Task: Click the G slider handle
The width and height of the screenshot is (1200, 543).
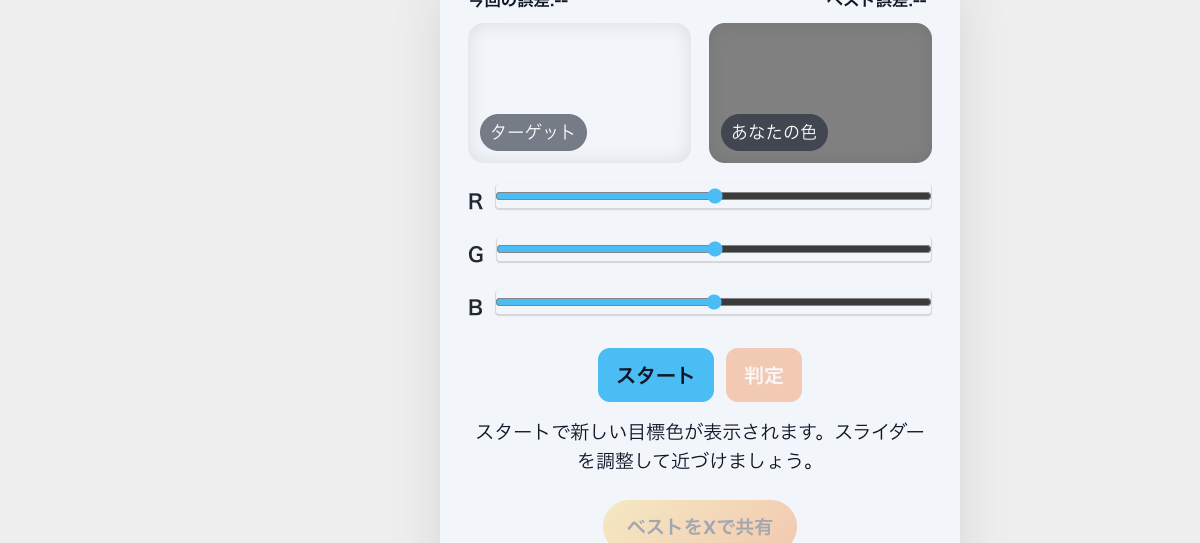Action: [715, 249]
